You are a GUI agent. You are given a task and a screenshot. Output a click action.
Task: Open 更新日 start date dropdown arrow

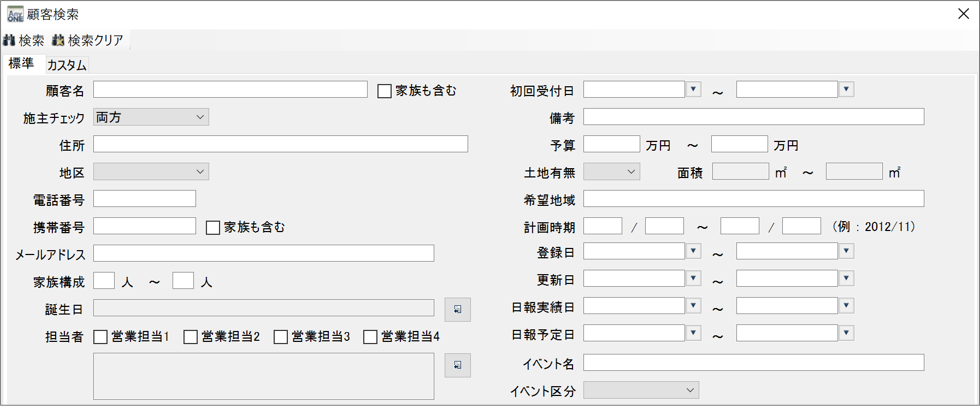point(694,278)
